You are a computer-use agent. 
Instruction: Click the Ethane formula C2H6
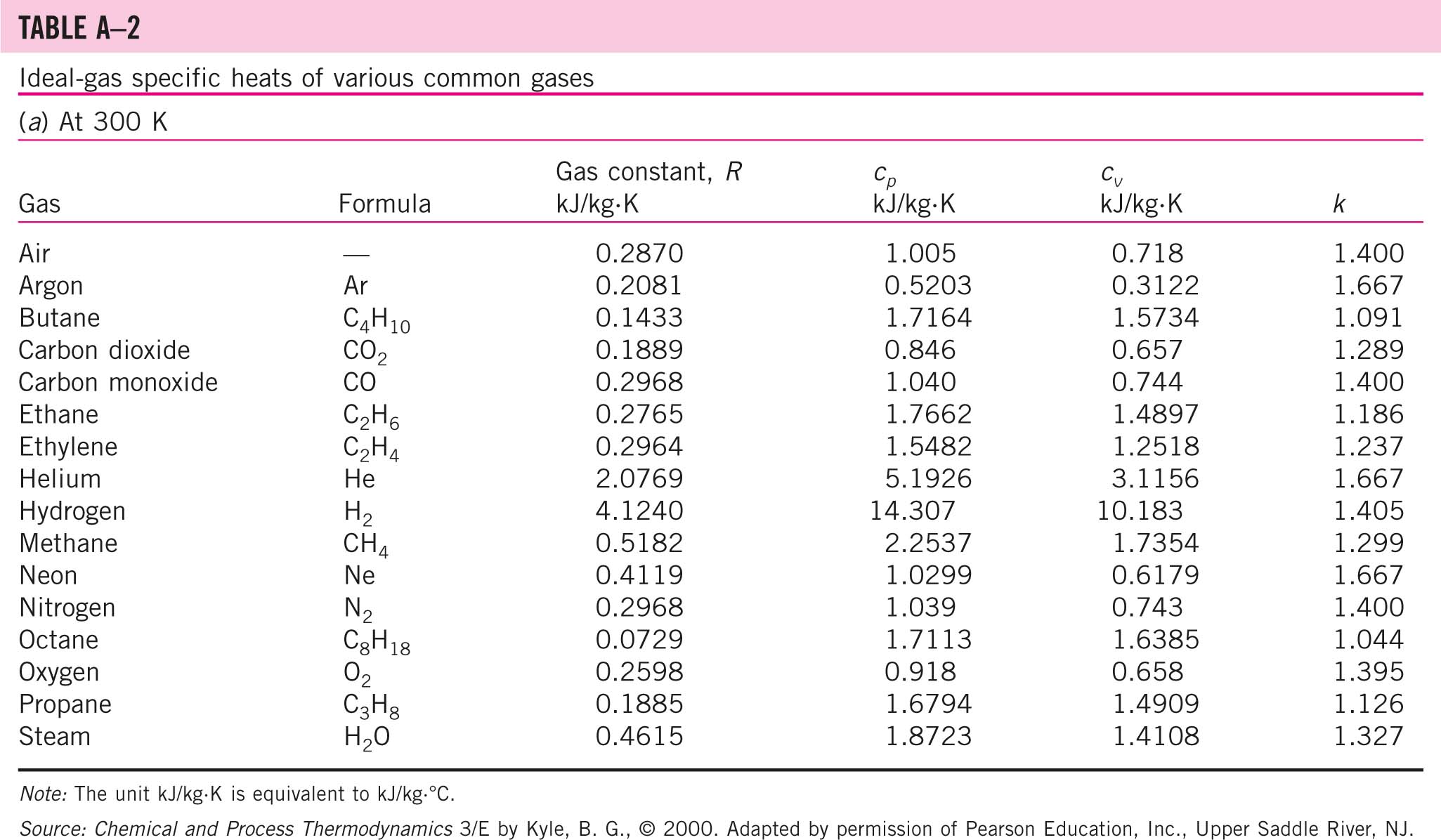pos(371,416)
